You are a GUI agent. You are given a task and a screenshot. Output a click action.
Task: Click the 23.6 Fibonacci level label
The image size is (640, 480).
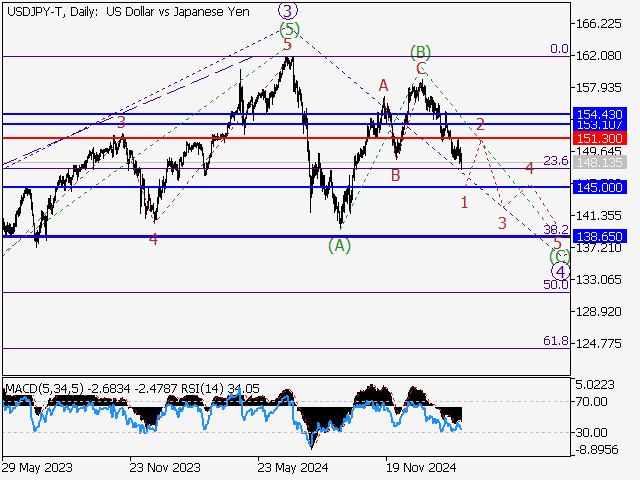pyautogui.click(x=556, y=161)
